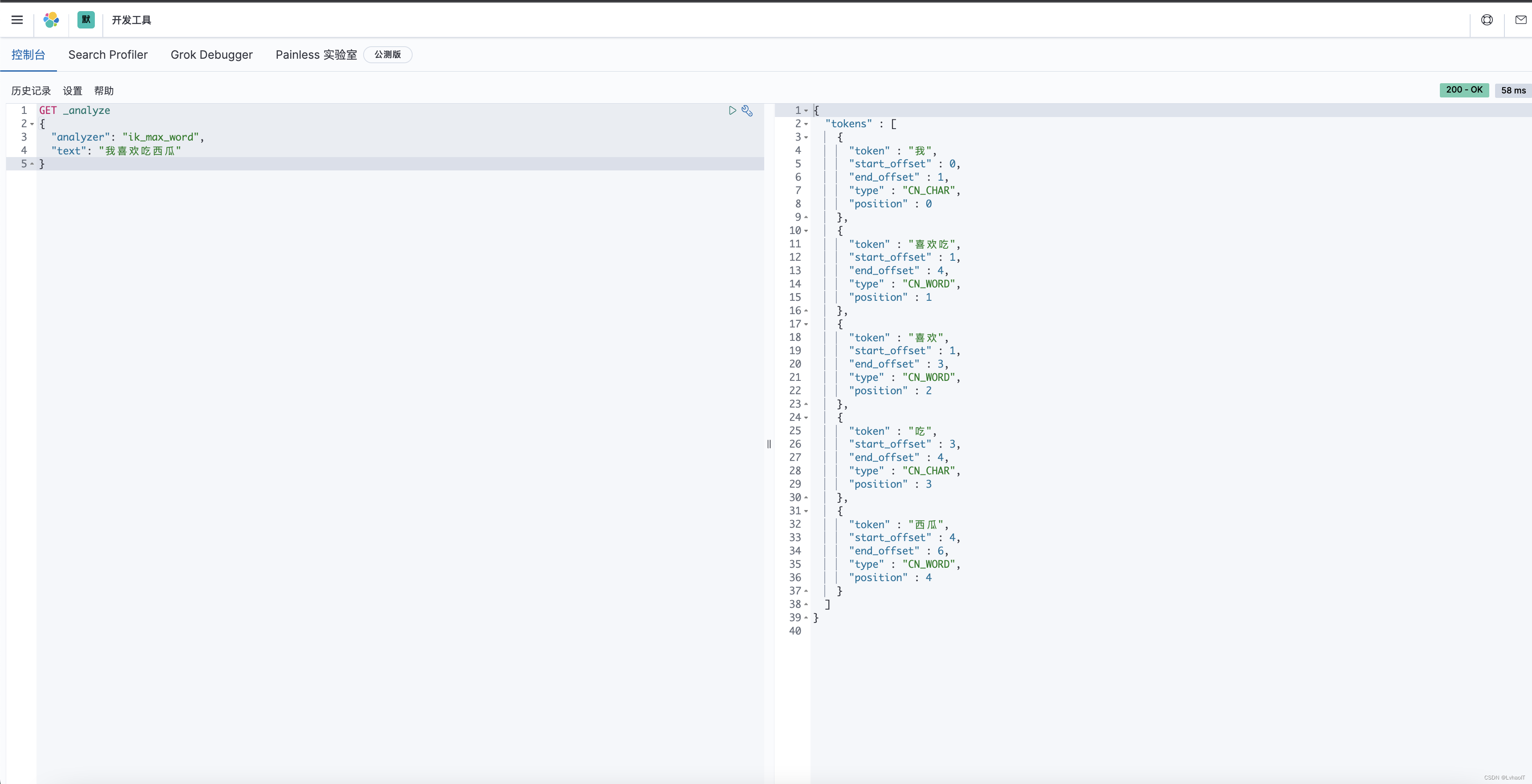Click the 58 ms response time badge

(1513, 90)
